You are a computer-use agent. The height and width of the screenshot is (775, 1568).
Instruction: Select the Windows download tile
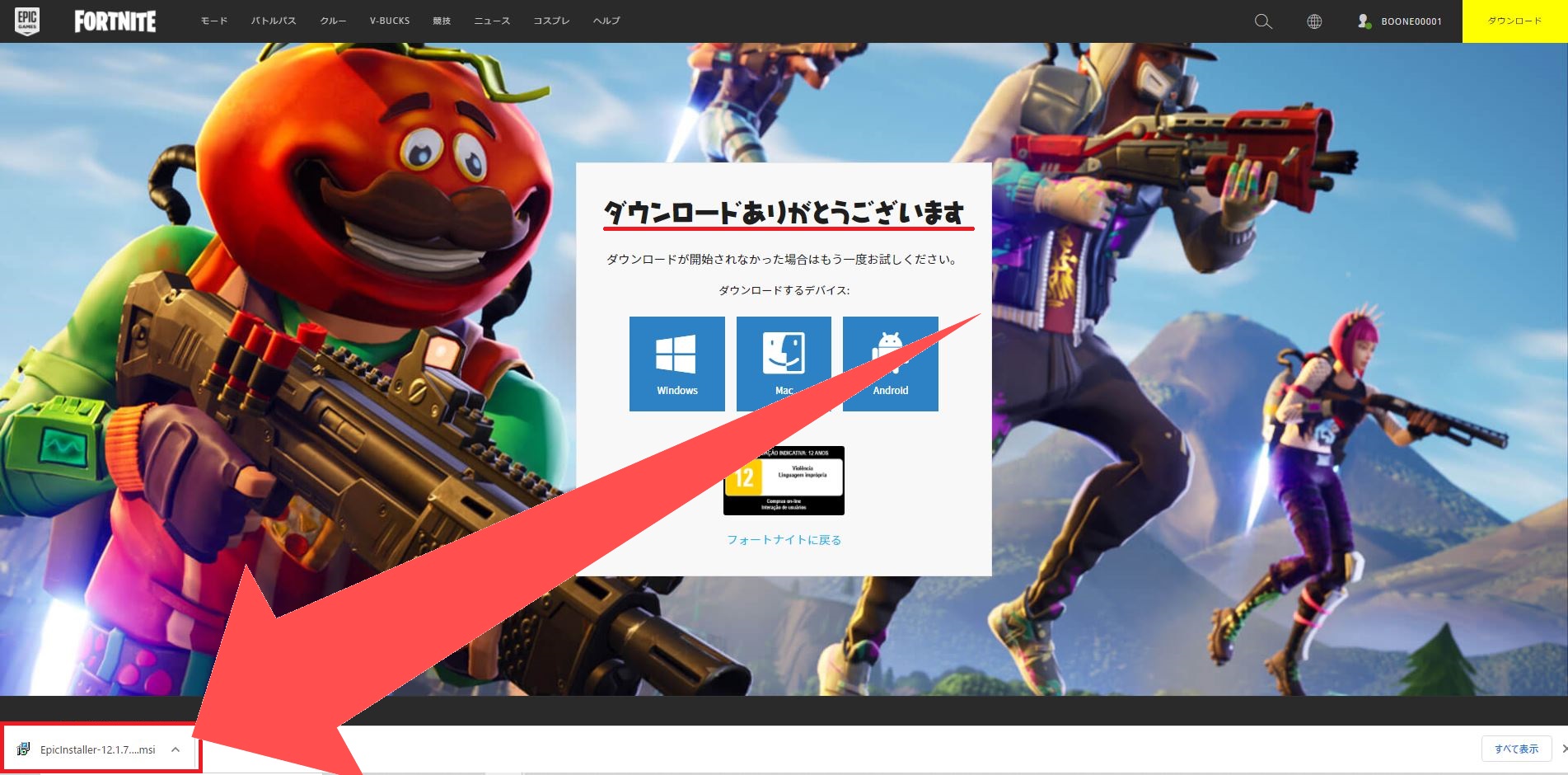pos(677,364)
